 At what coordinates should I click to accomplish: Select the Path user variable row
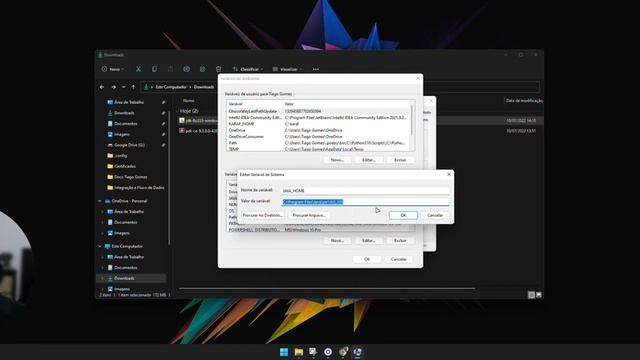click(318, 143)
